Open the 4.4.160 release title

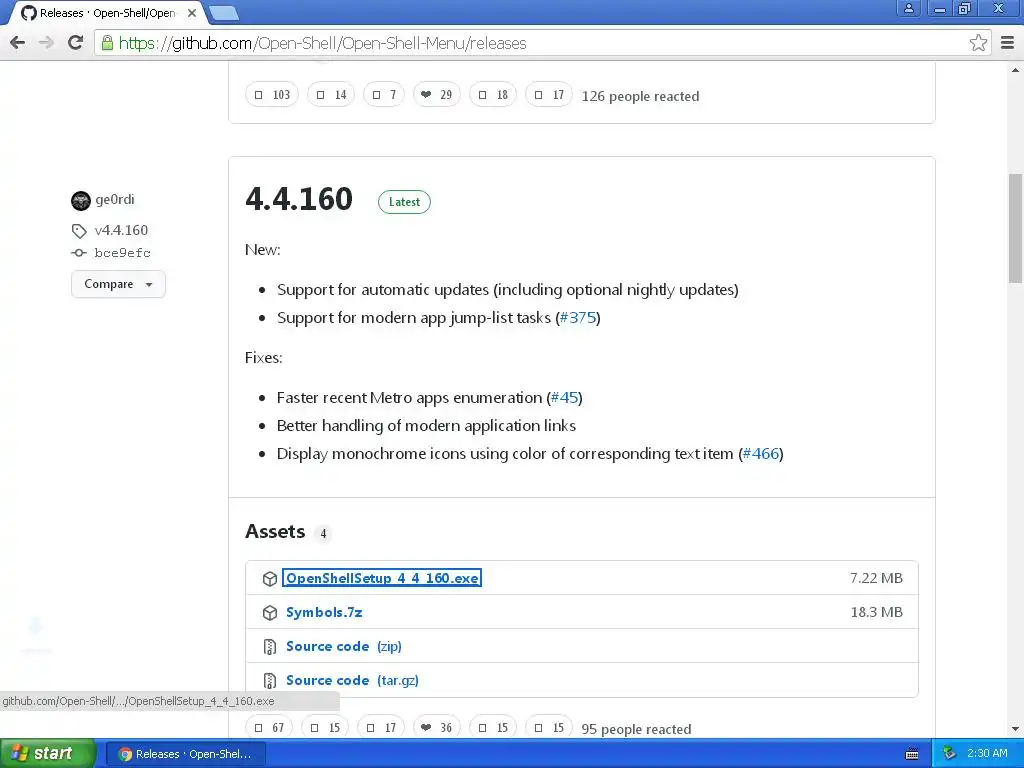[299, 199]
